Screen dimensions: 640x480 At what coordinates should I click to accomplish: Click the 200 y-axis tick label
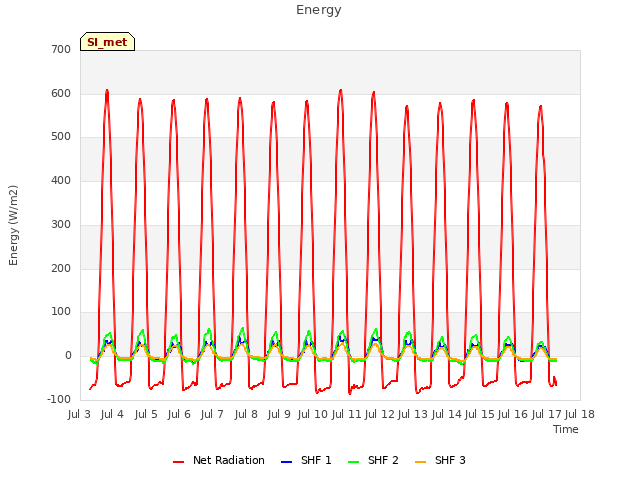[x=61, y=268]
